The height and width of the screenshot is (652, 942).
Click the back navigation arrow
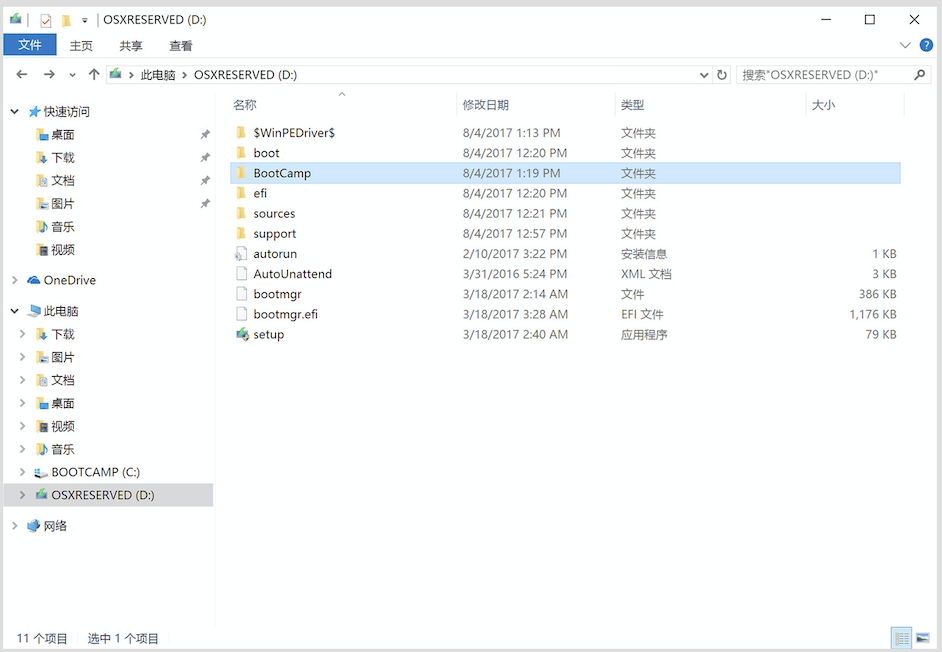pos(22,74)
